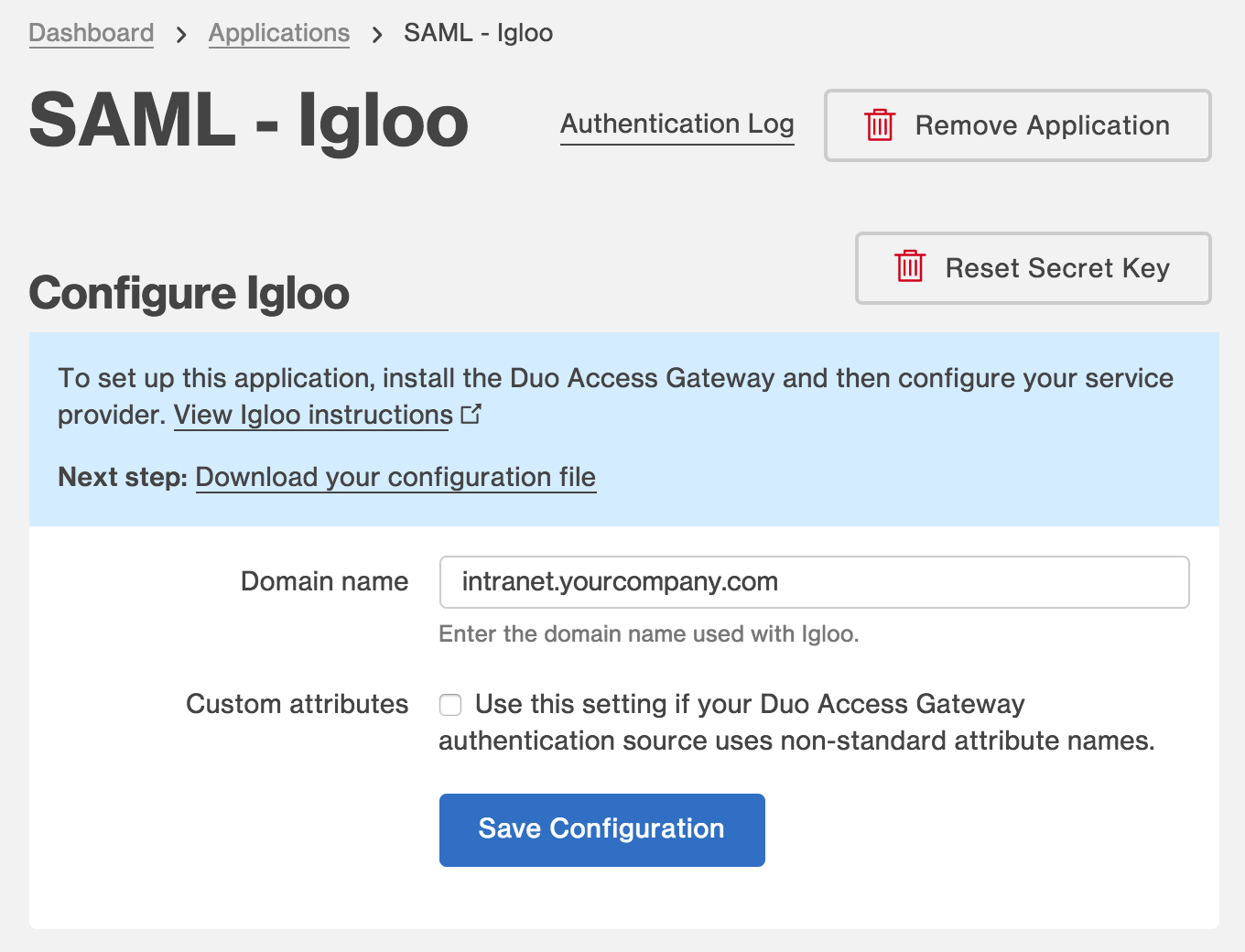The width and height of the screenshot is (1245, 952).
Task: Navigate to the Applications page
Action: pyautogui.click(x=279, y=33)
